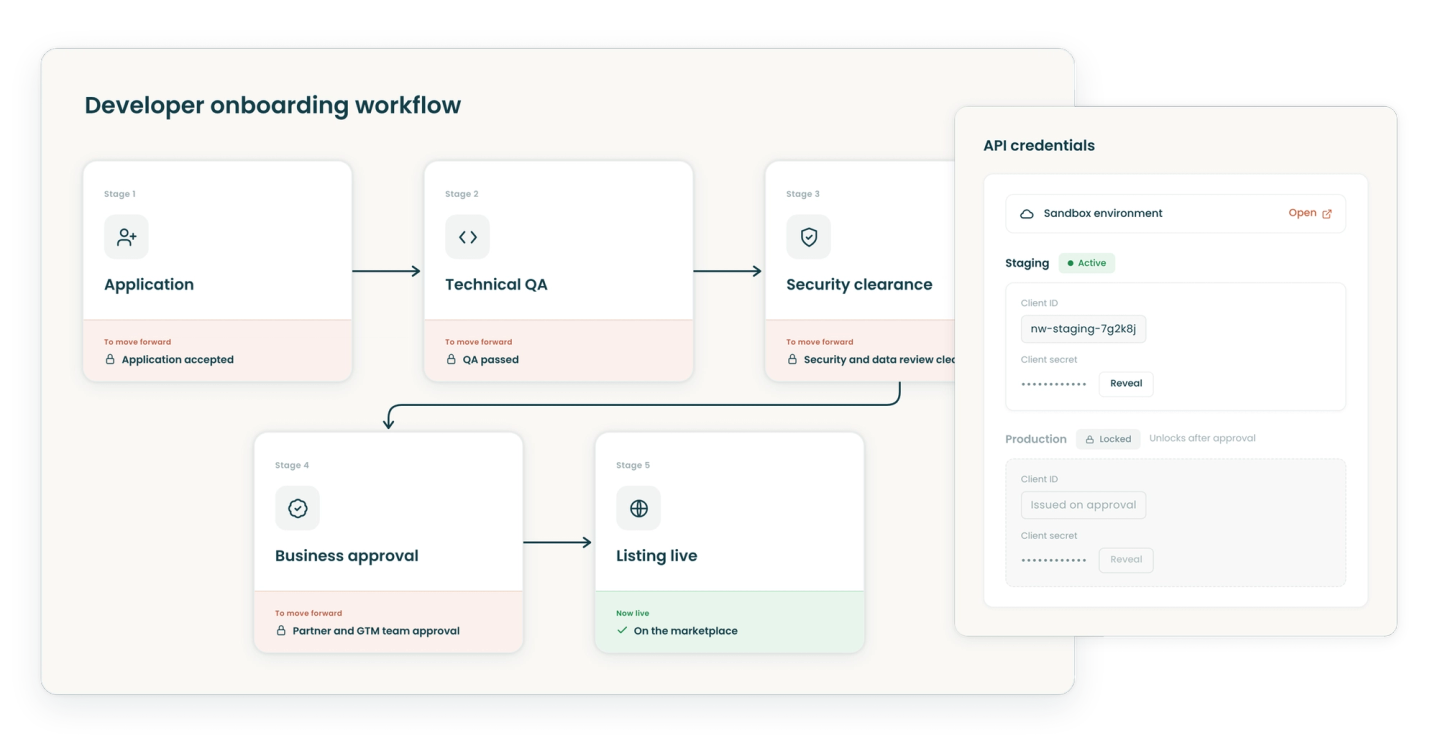1438x743 pixels.
Task: Click the lock icon beside Application accepted
Action: pos(110,359)
